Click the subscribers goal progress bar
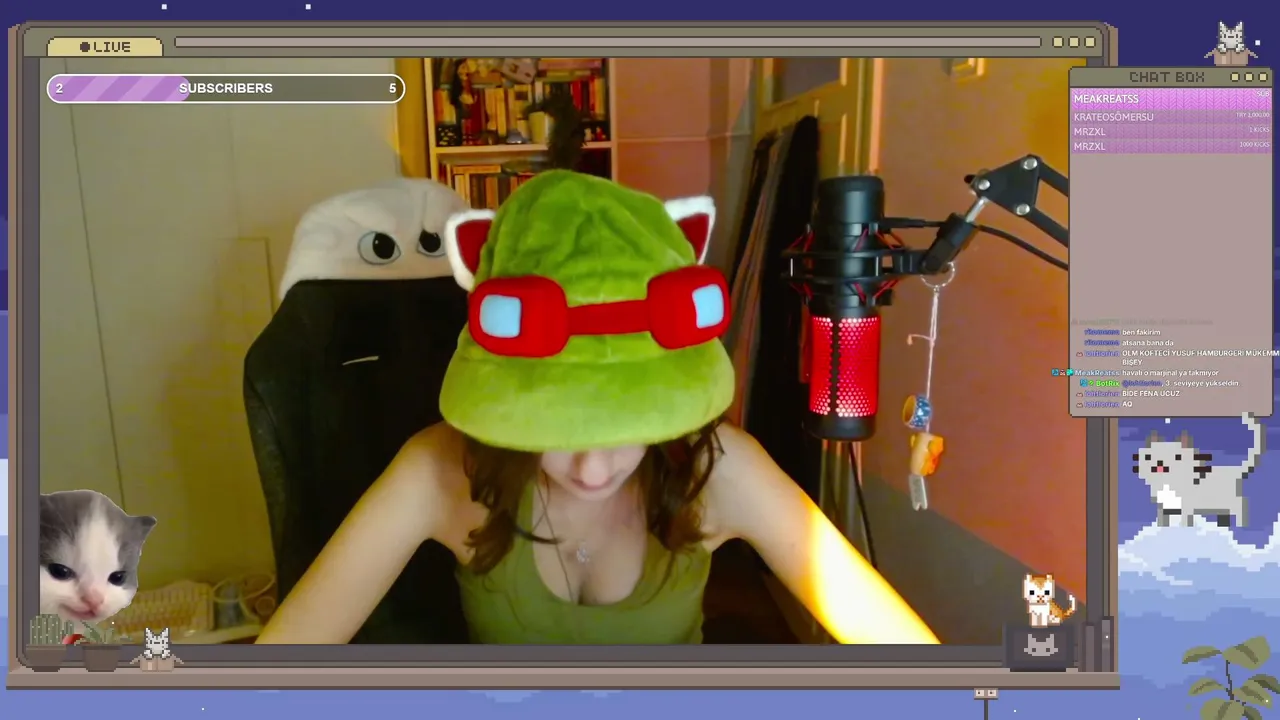The height and width of the screenshot is (720, 1280). [x=226, y=88]
